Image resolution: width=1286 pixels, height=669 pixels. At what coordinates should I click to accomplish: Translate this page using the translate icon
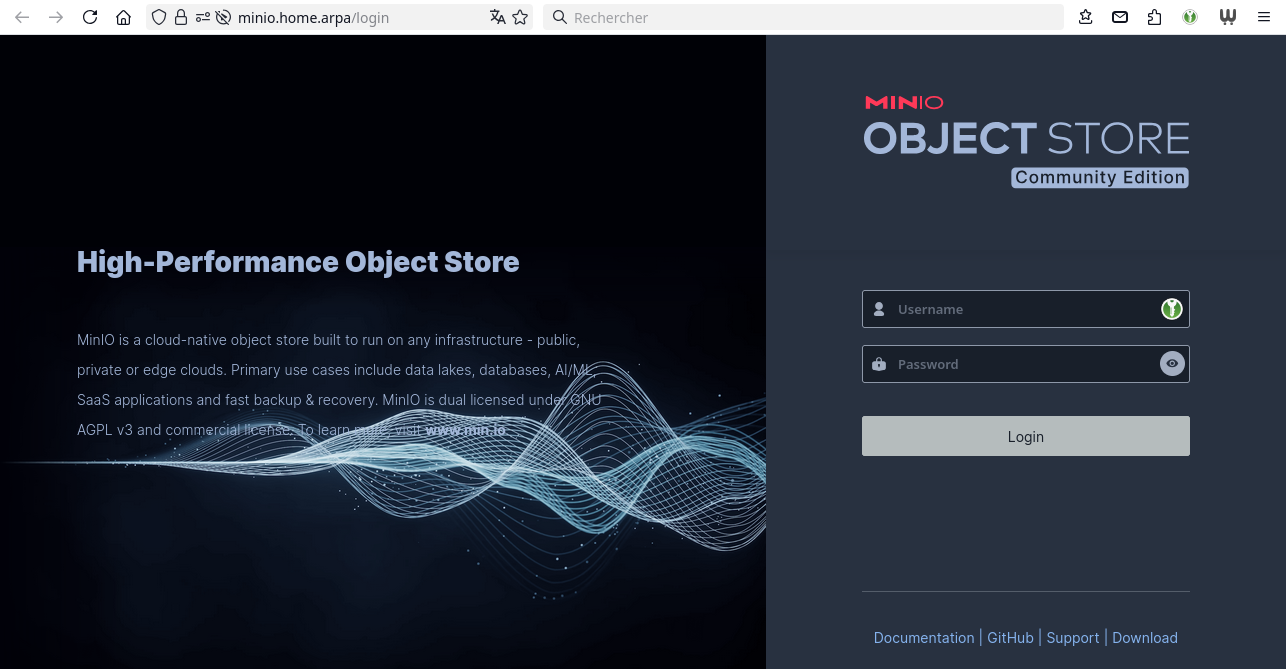(498, 17)
